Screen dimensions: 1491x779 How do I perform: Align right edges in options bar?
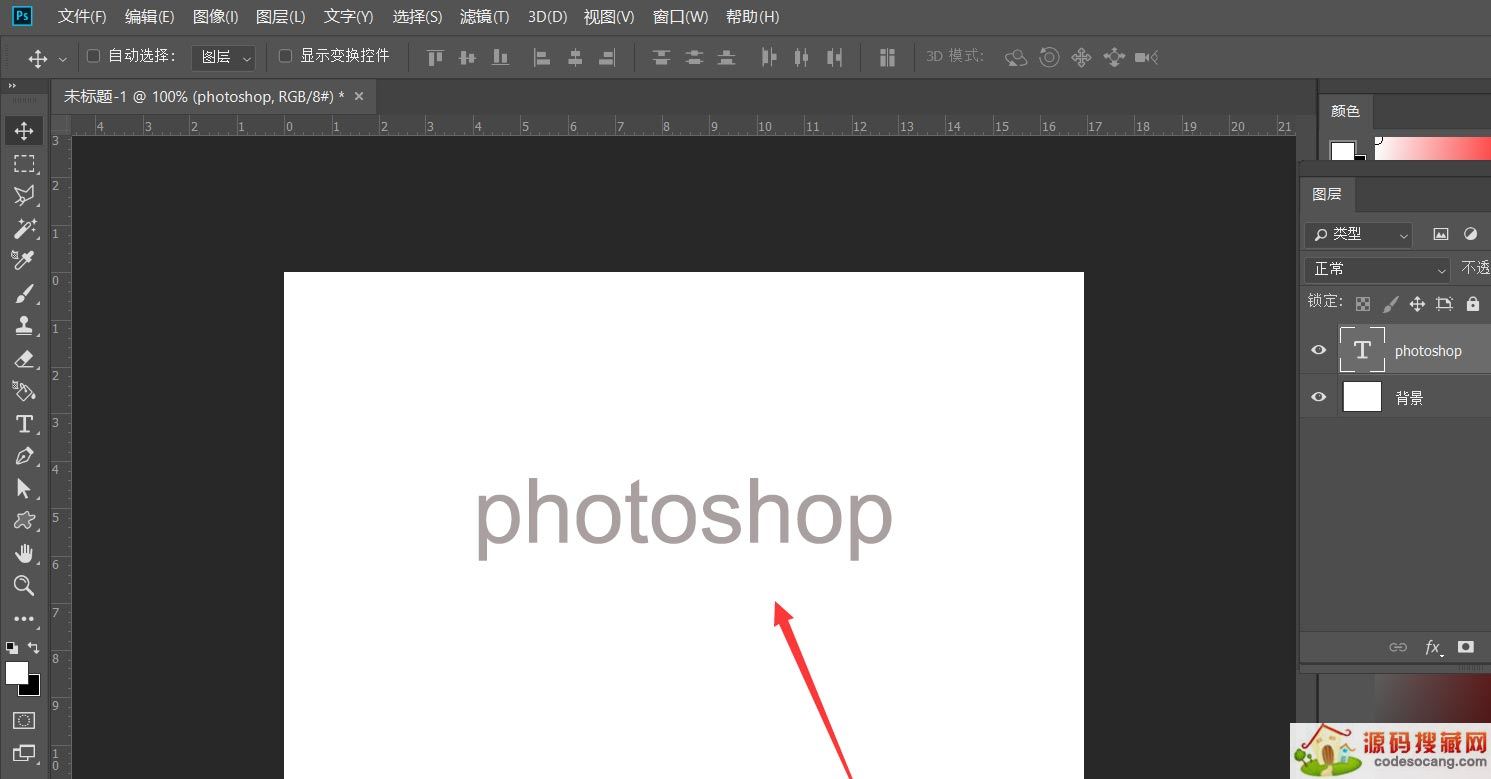point(607,58)
